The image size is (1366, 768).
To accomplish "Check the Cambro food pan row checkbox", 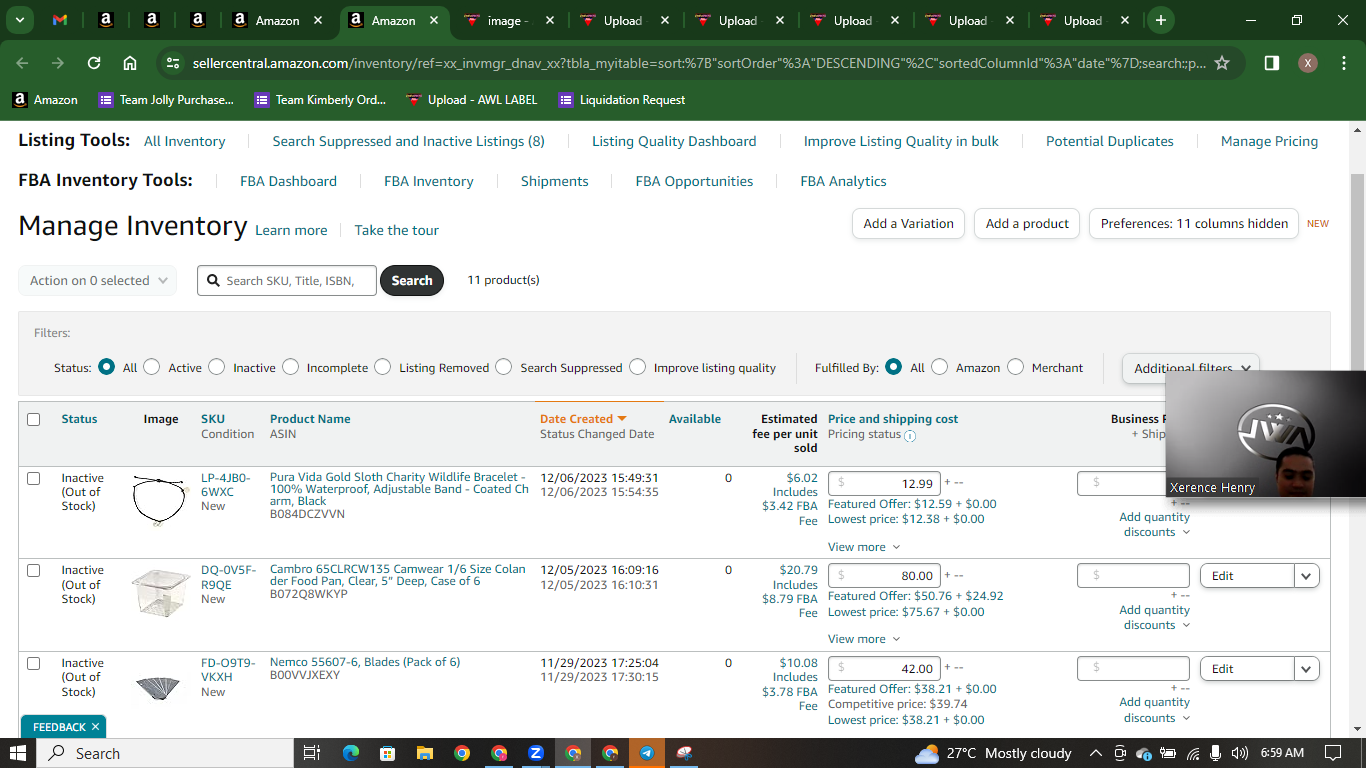I will point(34,570).
